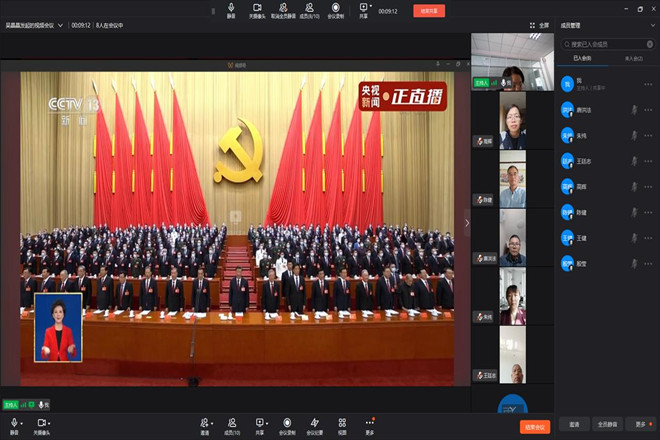Image resolution: width=660 pixels, height=440 pixels.
Task: Open more options for 周辉
Action: point(648,187)
